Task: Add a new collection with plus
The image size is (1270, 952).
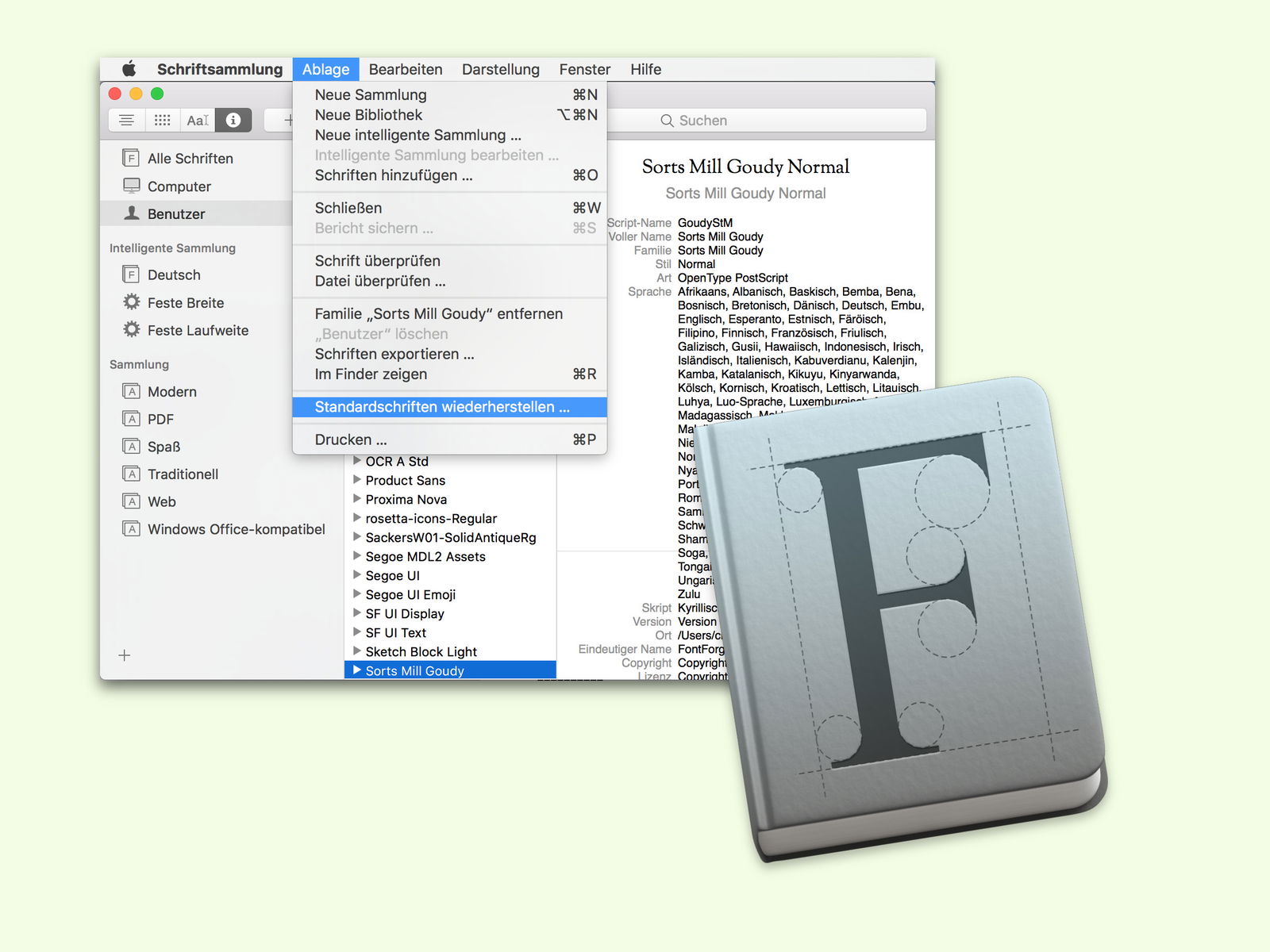Action: (x=124, y=655)
